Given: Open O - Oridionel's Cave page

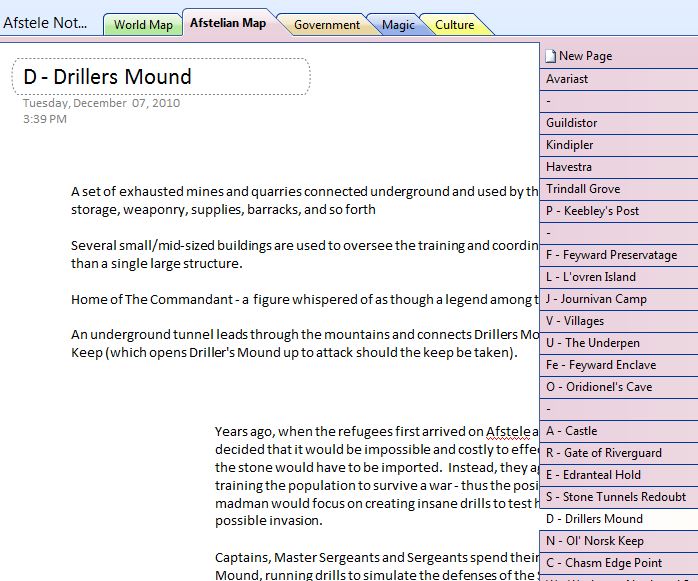Looking at the screenshot, I should click(x=619, y=387).
